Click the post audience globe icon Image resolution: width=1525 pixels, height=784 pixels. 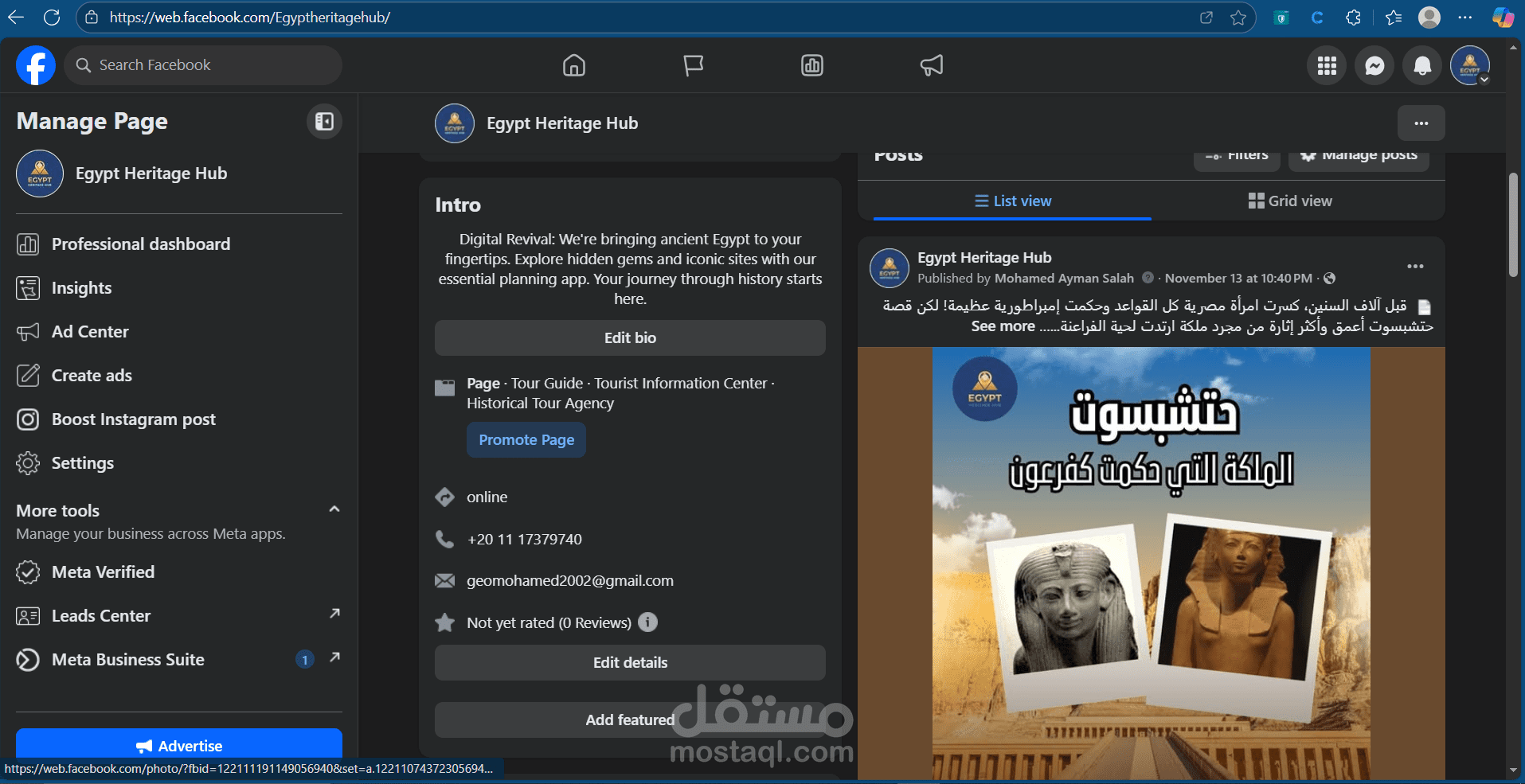tap(1329, 279)
